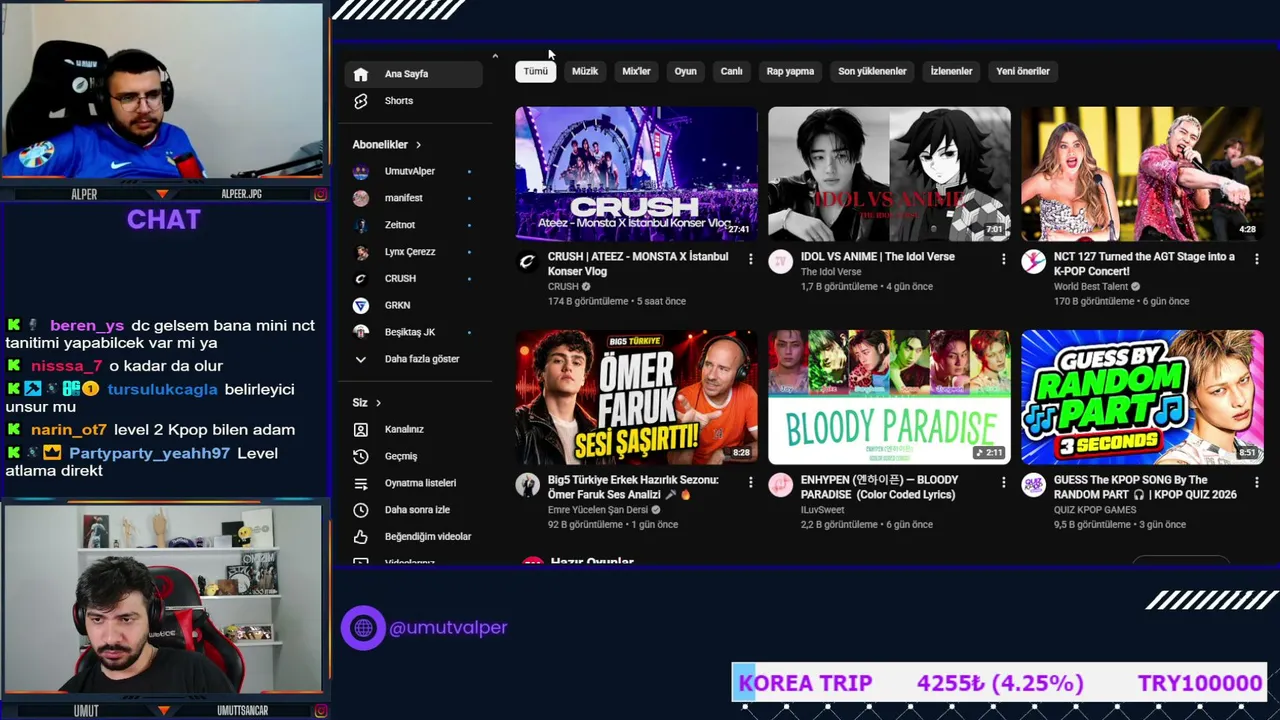The width and height of the screenshot is (1280, 720).
Task: Select the Son yüklenenler filter chip
Action: 872,71
